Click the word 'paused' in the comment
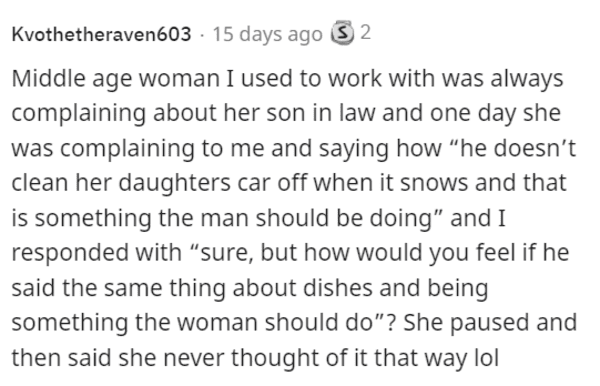 (x=489, y=323)
